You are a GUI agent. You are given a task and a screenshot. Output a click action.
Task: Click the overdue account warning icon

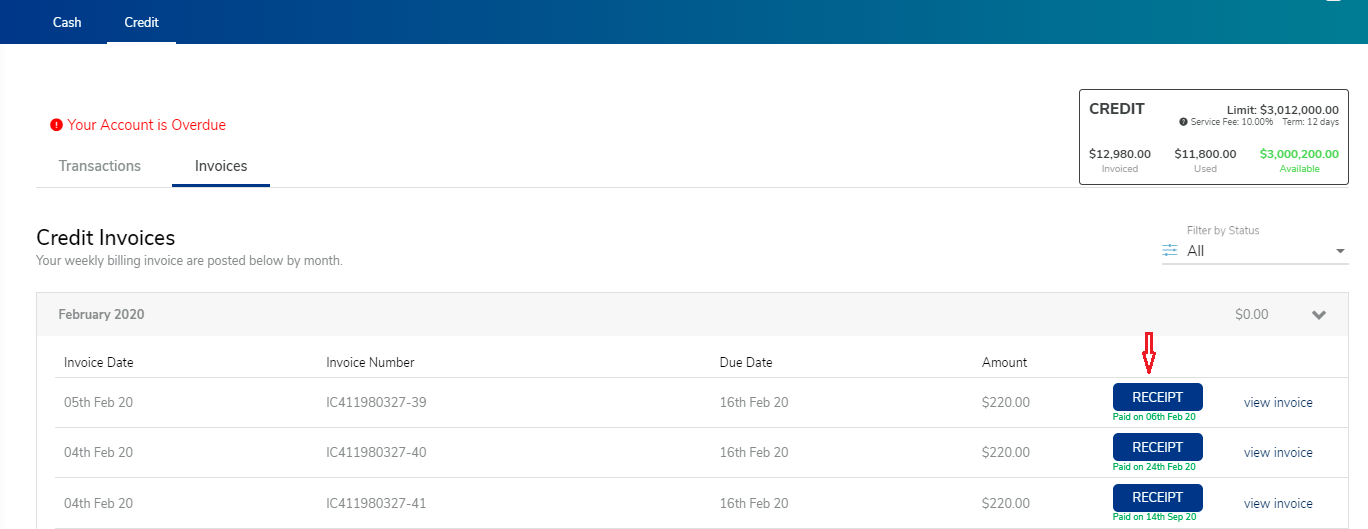pyautogui.click(x=56, y=125)
